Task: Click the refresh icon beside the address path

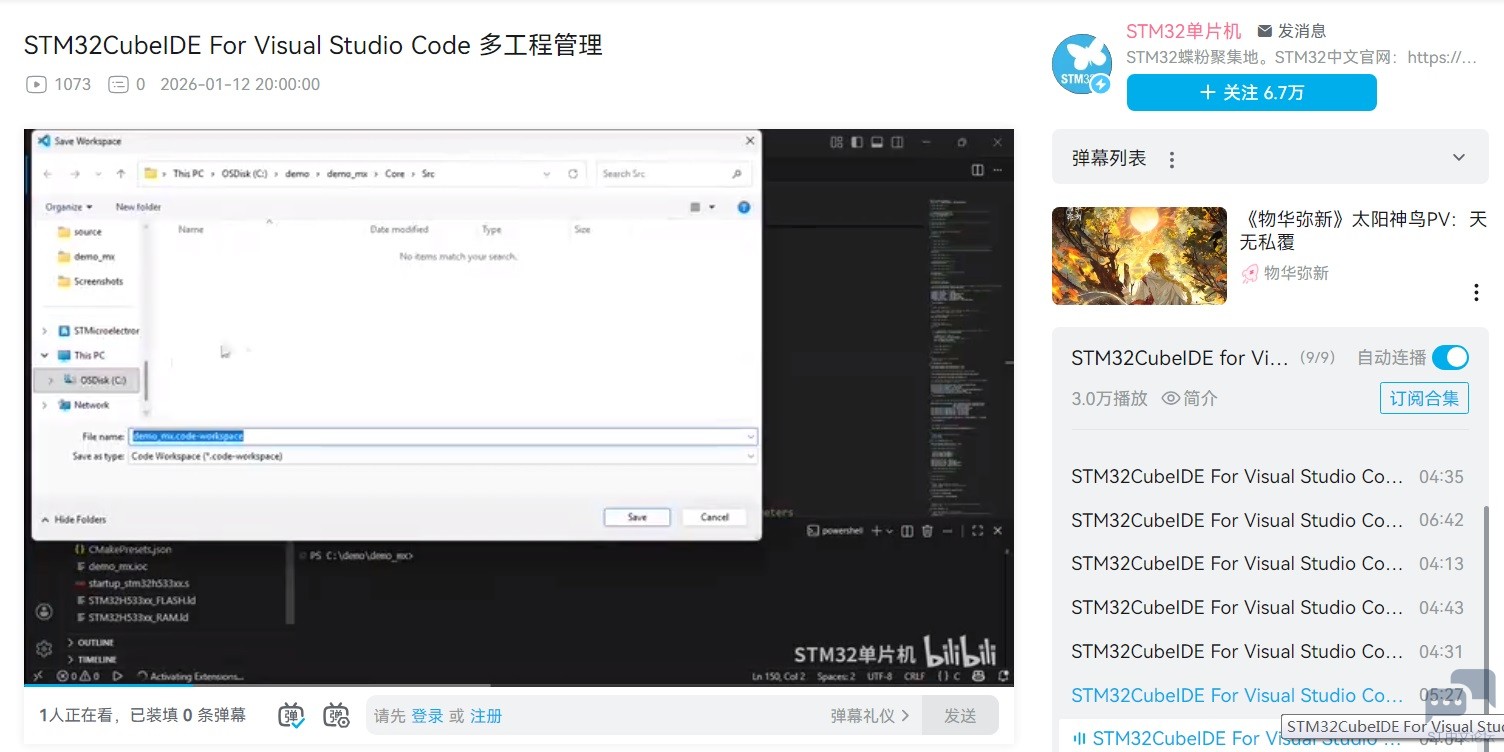Action: [573, 174]
